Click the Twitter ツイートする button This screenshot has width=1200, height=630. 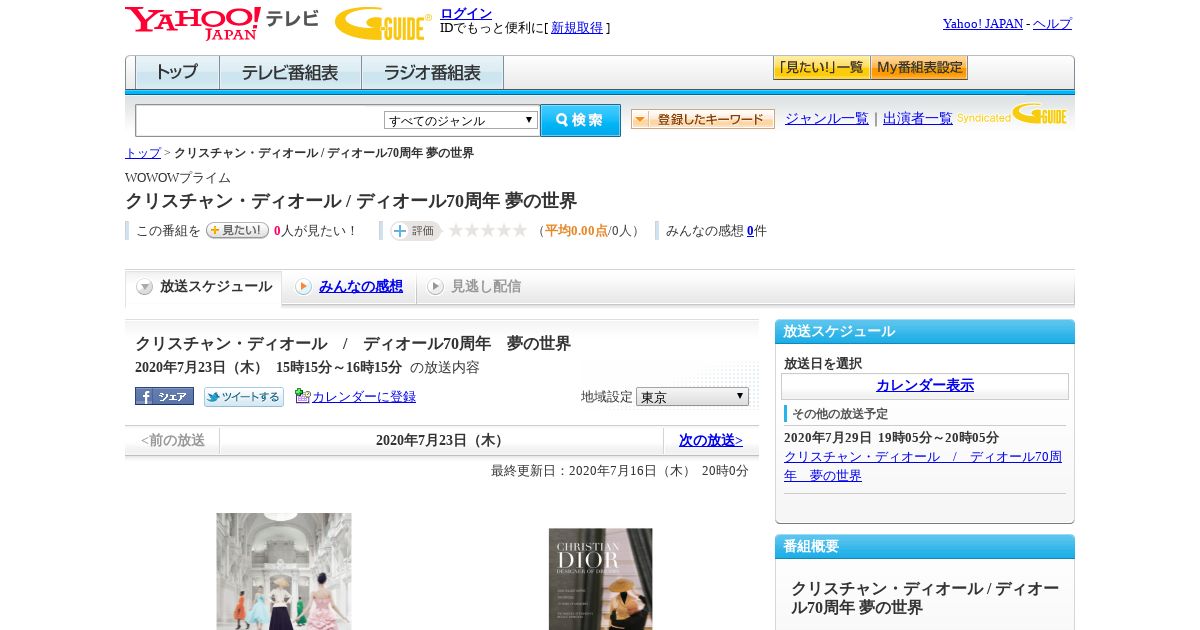click(x=244, y=397)
